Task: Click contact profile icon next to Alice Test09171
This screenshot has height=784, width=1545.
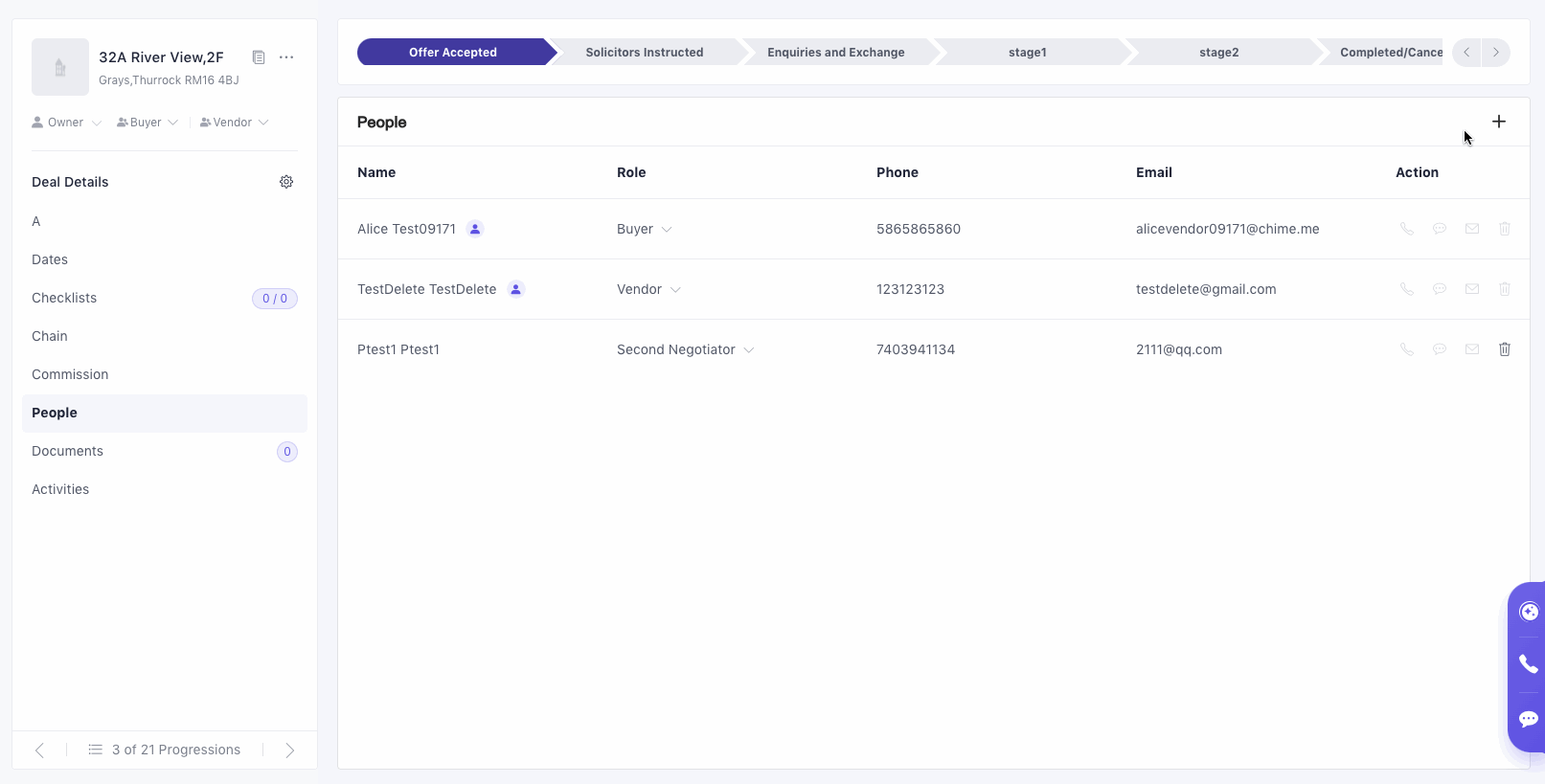Action: pyautogui.click(x=475, y=229)
